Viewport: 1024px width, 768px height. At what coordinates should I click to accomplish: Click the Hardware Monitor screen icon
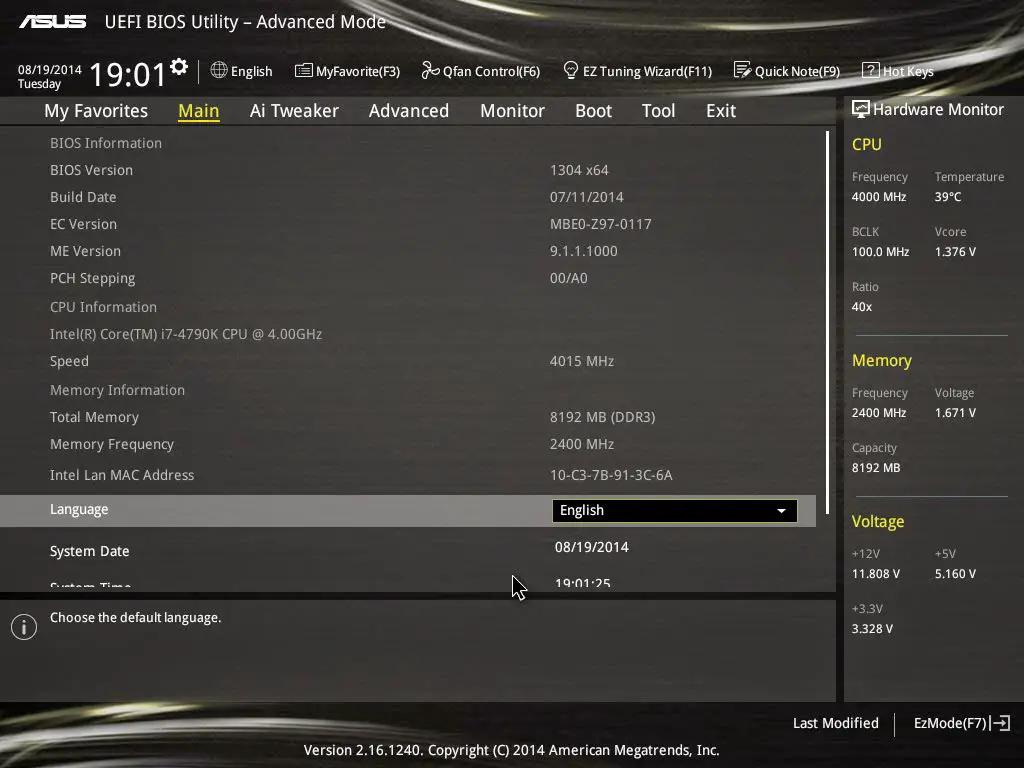[x=861, y=109]
